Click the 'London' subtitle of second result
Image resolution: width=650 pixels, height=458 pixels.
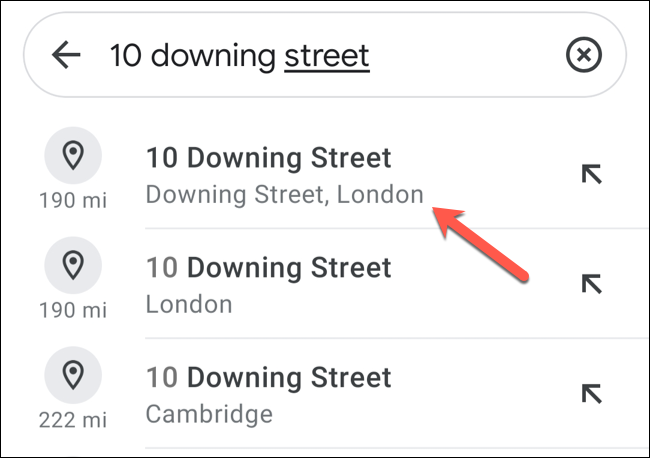(189, 304)
